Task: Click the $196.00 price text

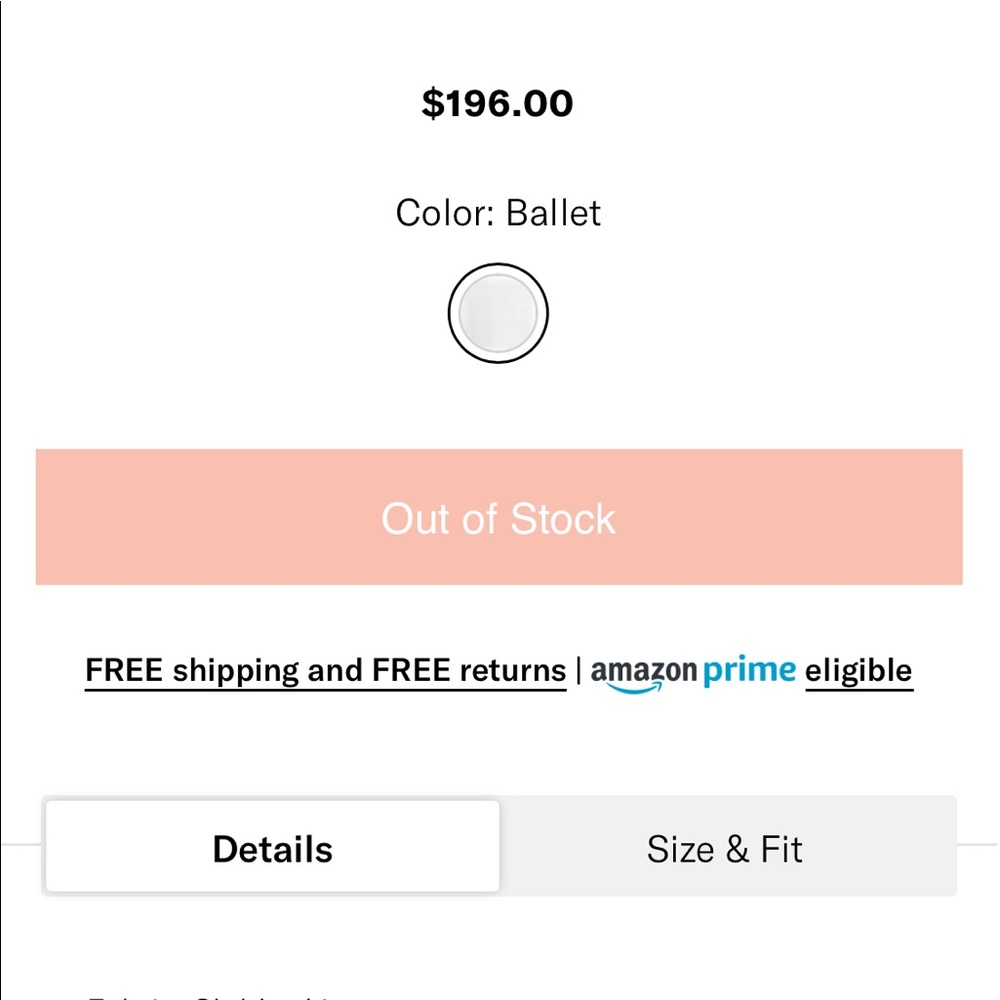Action: click(497, 103)
